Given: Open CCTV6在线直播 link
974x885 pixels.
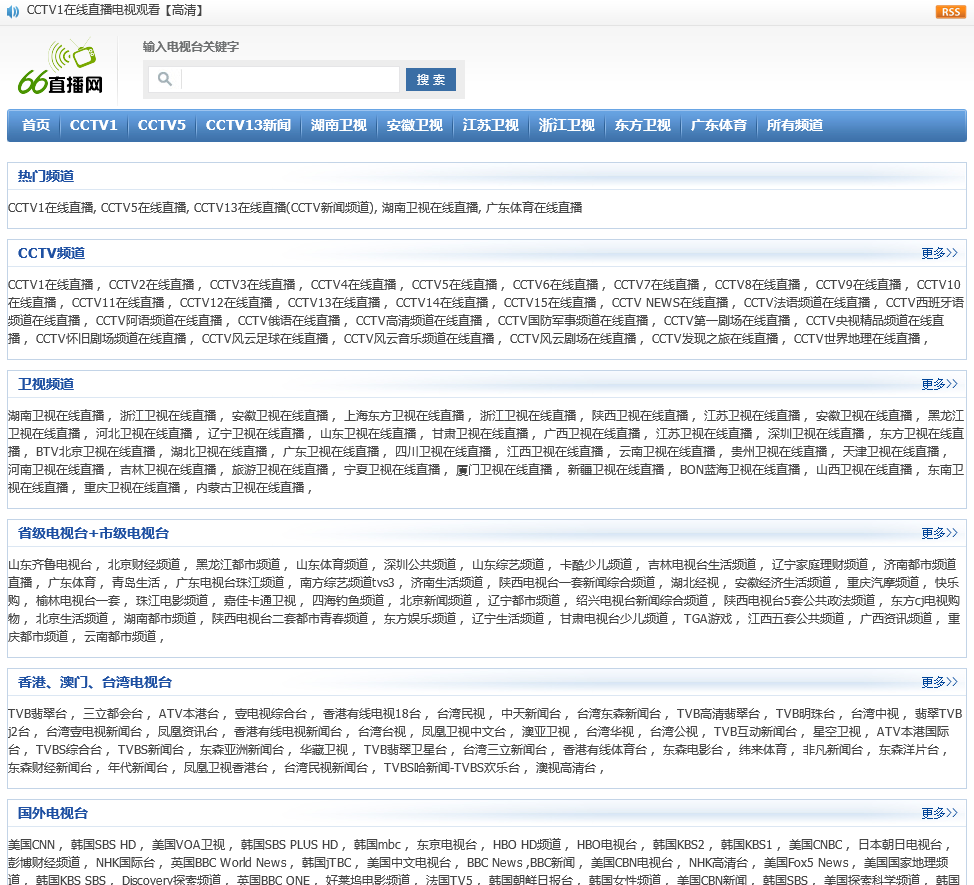Looking at the screenshot, I should pos(555,284).
